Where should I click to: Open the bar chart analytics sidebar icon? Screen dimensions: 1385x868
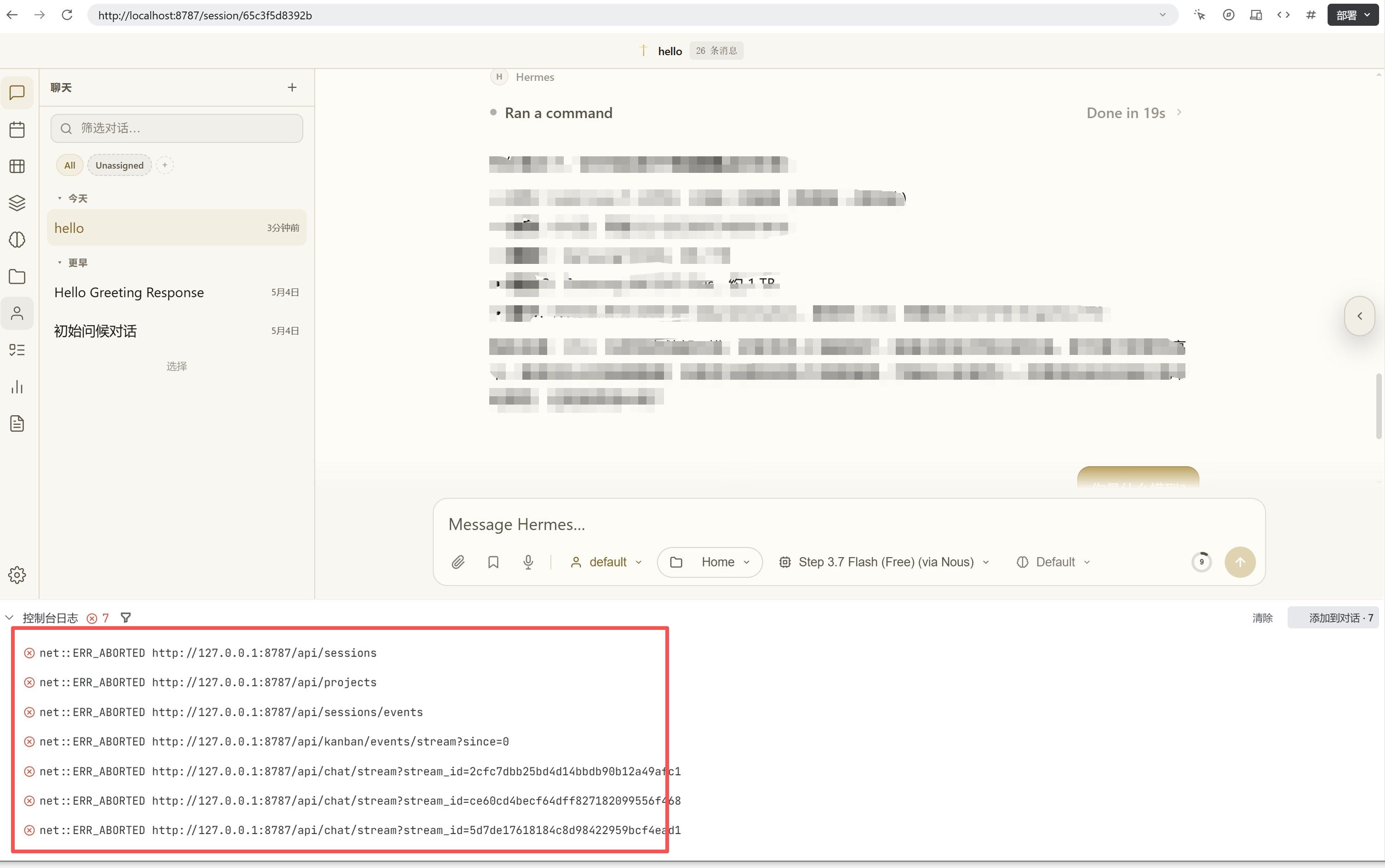[x=17, y=386]
